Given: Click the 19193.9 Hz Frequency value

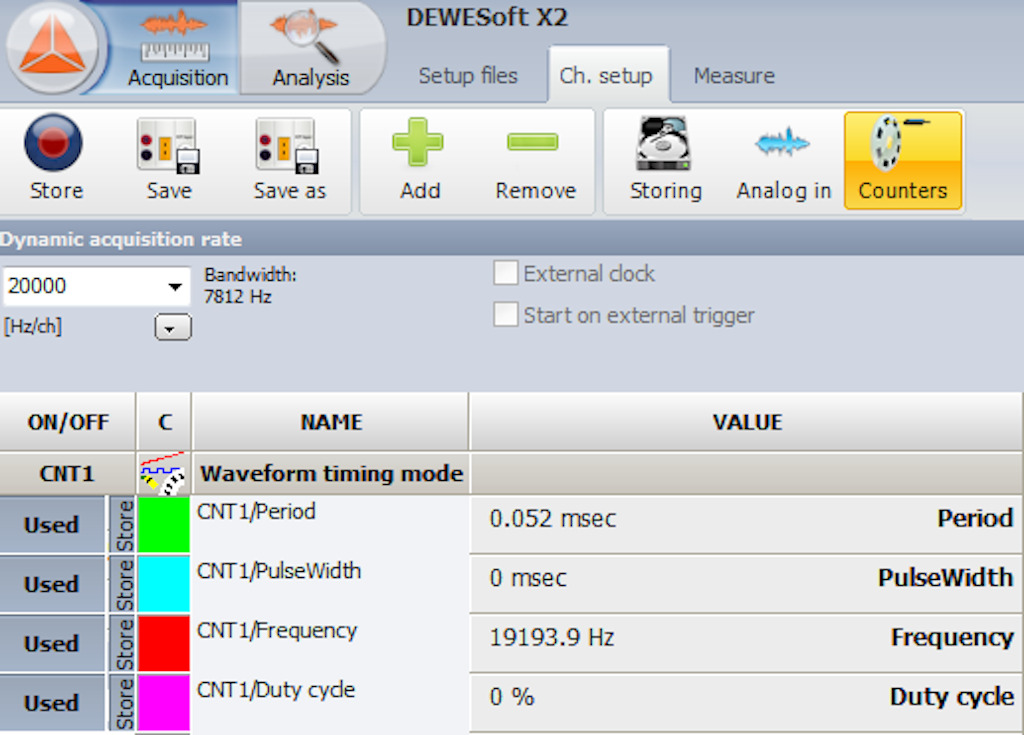Looking at the screenshot, I should tap(552, 638).
